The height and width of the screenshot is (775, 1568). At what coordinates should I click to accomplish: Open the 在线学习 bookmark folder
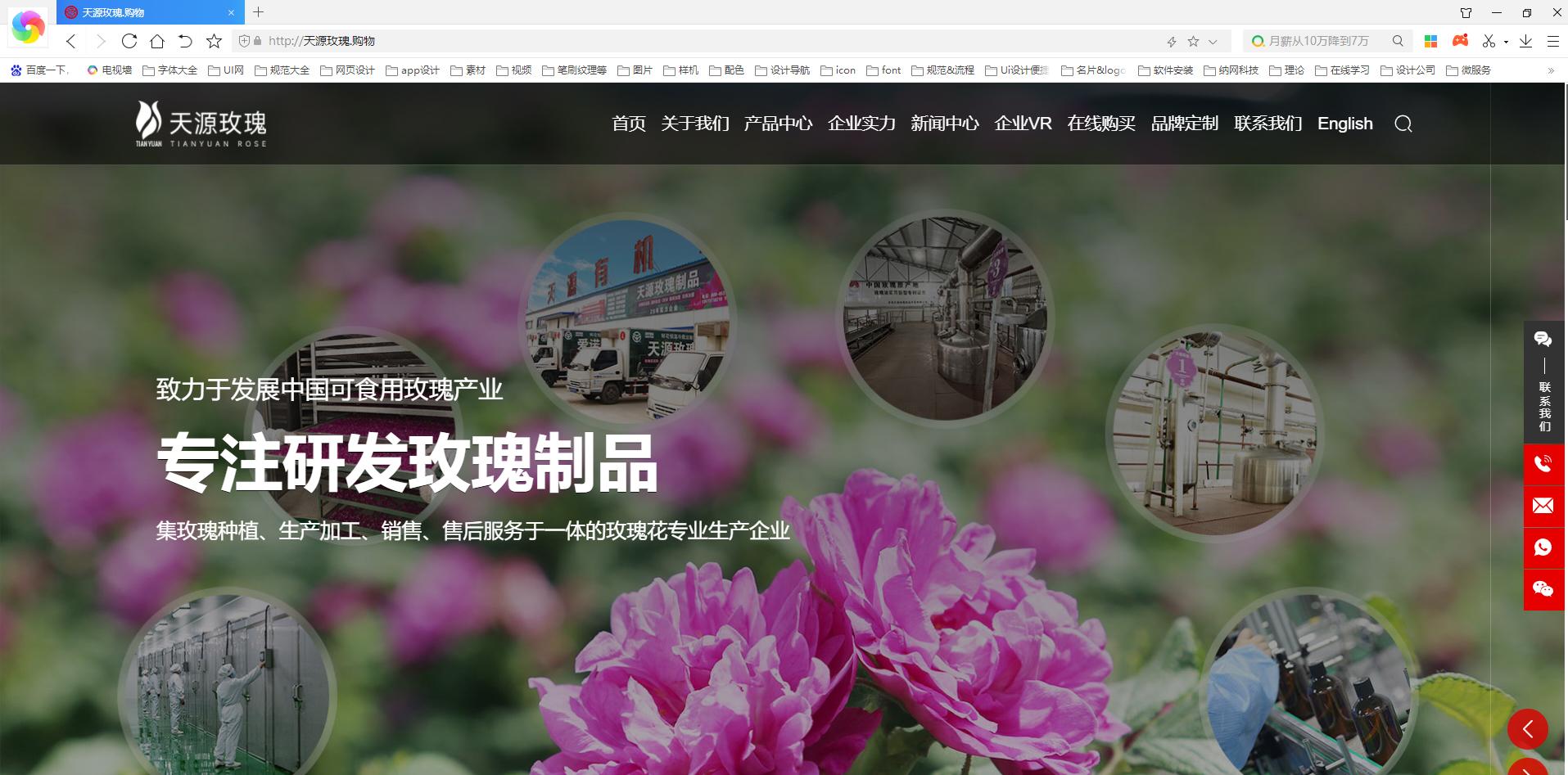(x=1343, y=70)
